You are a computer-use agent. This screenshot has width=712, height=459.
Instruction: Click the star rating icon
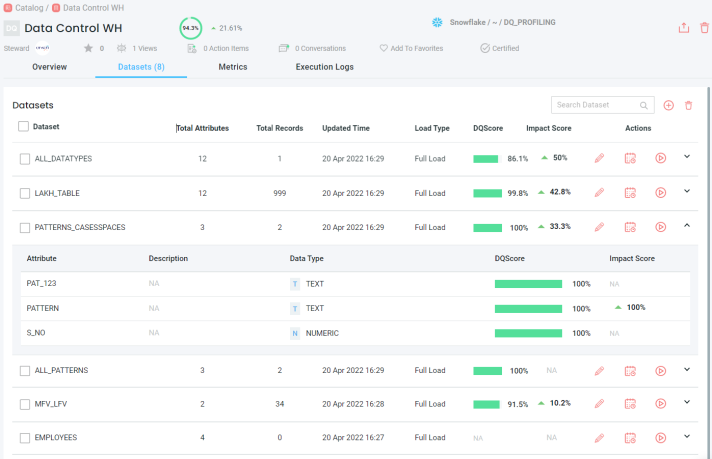tap(88, 48)
